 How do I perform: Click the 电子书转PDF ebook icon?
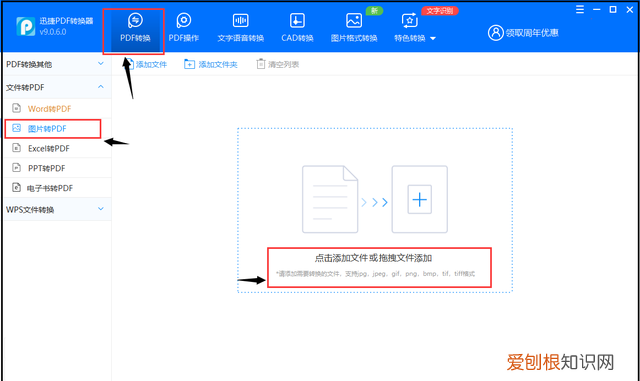[16, 187]
